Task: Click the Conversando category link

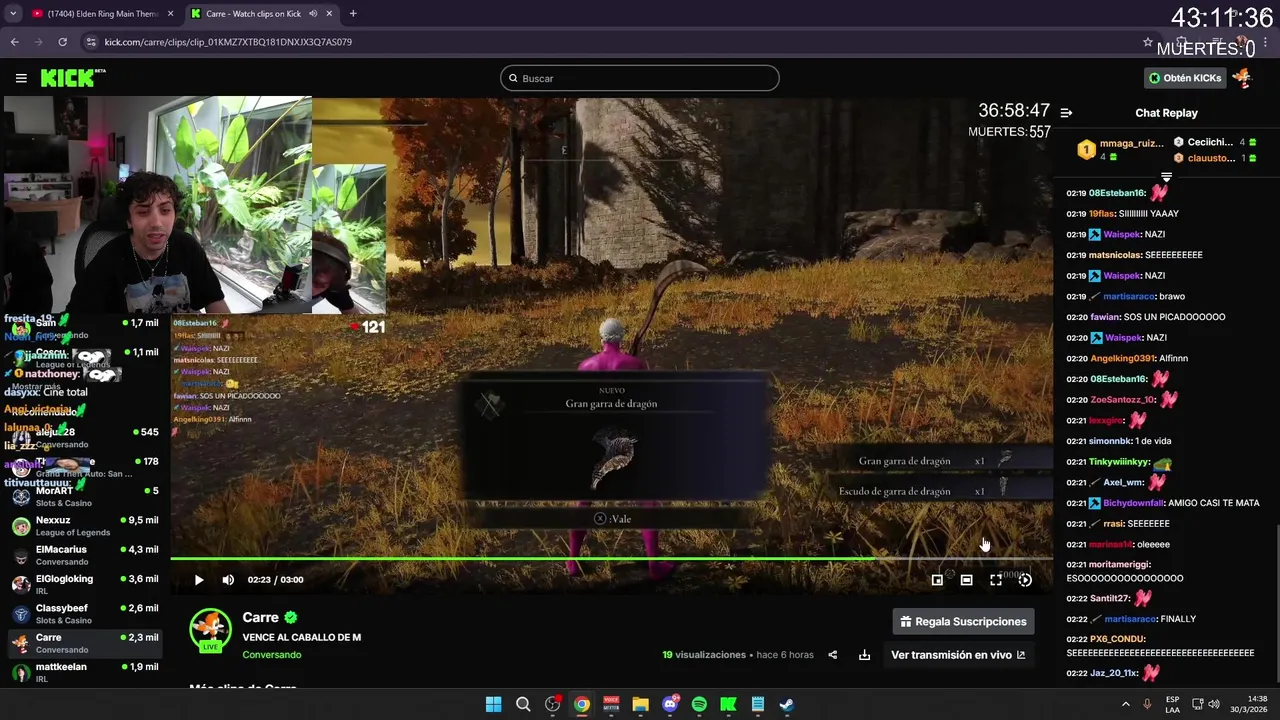Action: [x=271, y=655]
